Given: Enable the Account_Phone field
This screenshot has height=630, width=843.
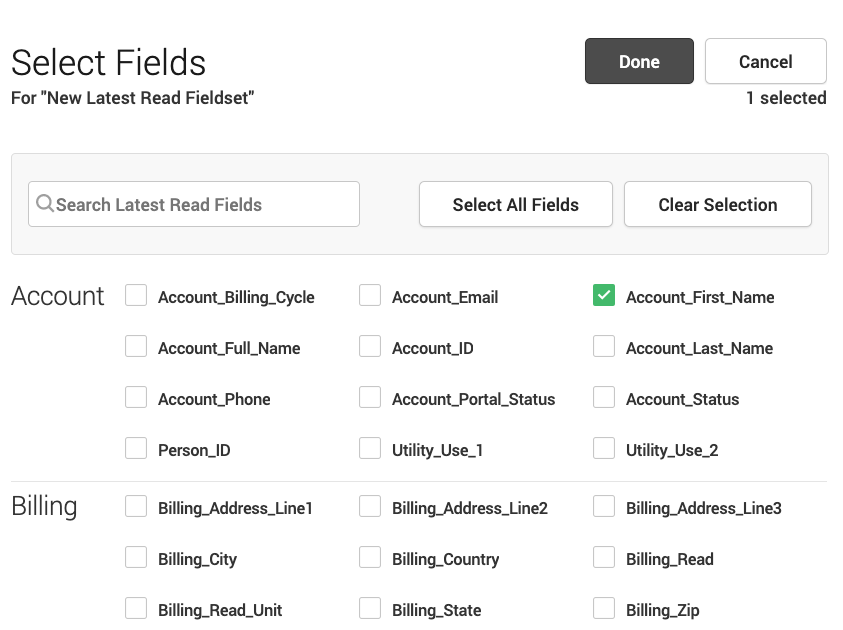Looking at the screenshot, I should pyautogui.click(x=136, y=398).
